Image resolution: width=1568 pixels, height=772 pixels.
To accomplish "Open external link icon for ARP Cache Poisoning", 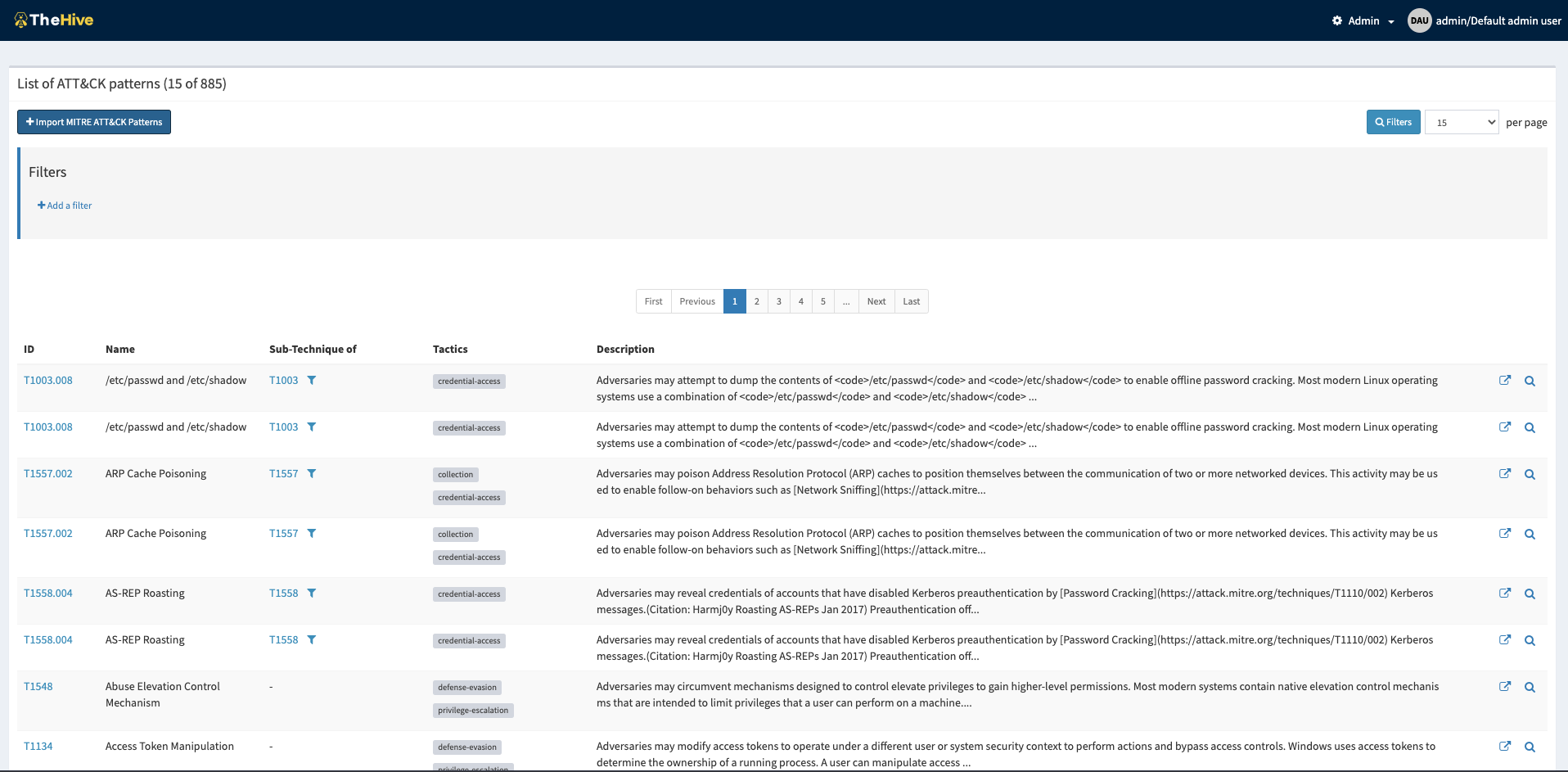I will 1504,474.
